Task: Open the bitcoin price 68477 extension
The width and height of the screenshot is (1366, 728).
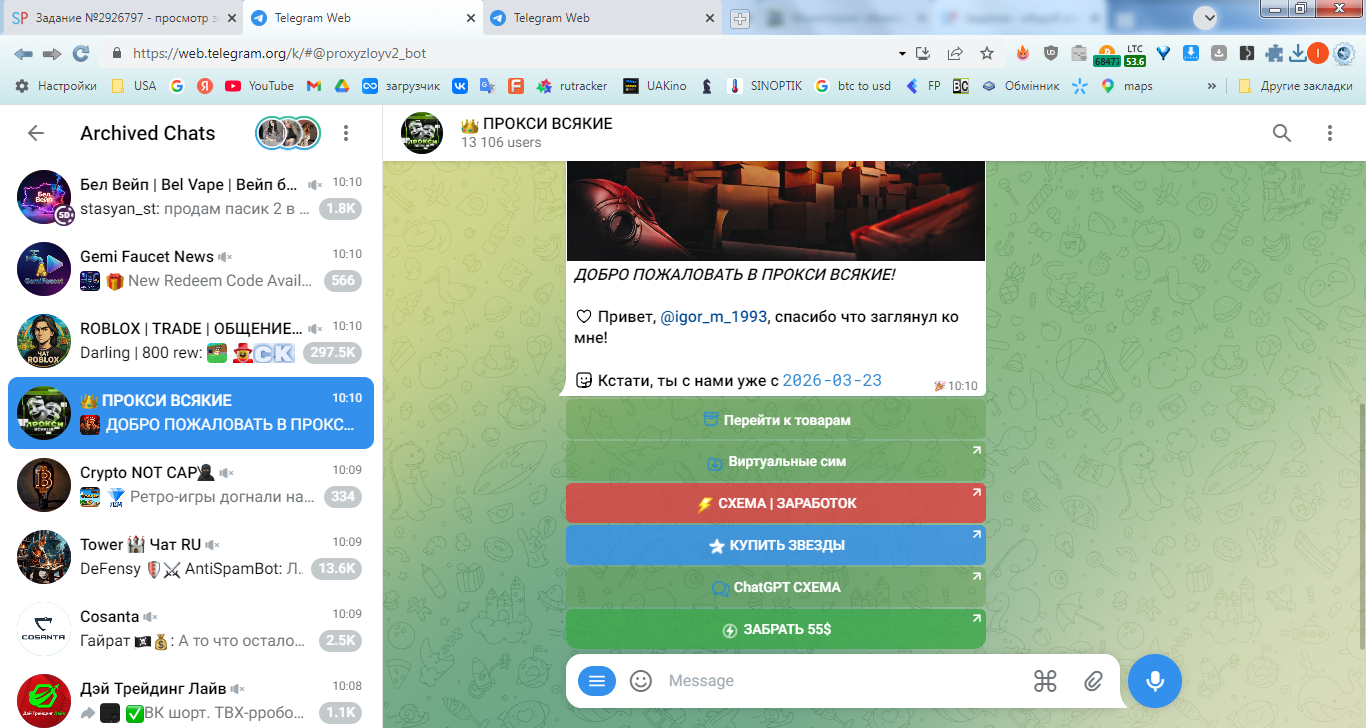Action: pyautogui.click(x=1107, y=54)
